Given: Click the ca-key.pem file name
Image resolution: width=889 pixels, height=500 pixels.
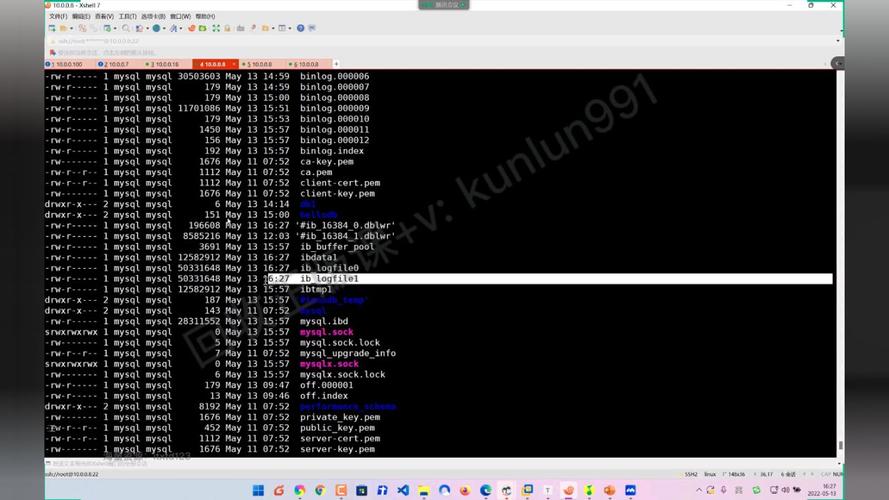Looking at the screenshot, I should pos(327,162).
